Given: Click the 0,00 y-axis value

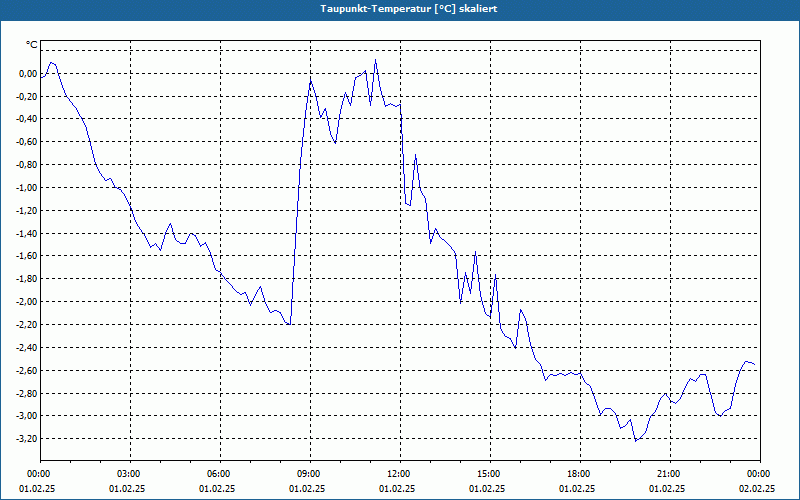Looking at the screenshot, I should point(28,73).
